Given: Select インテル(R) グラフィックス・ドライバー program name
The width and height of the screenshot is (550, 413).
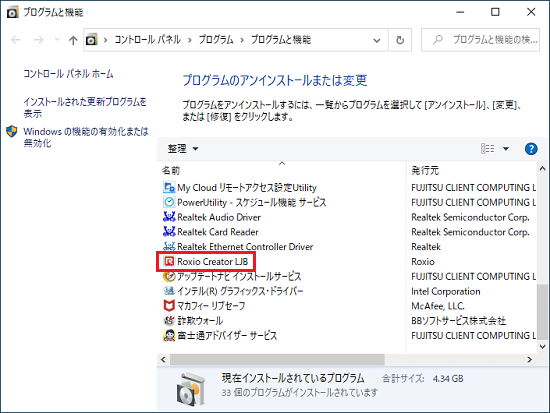Looking at the screenshot, I should pyautogui.click(x=240, y=291).
